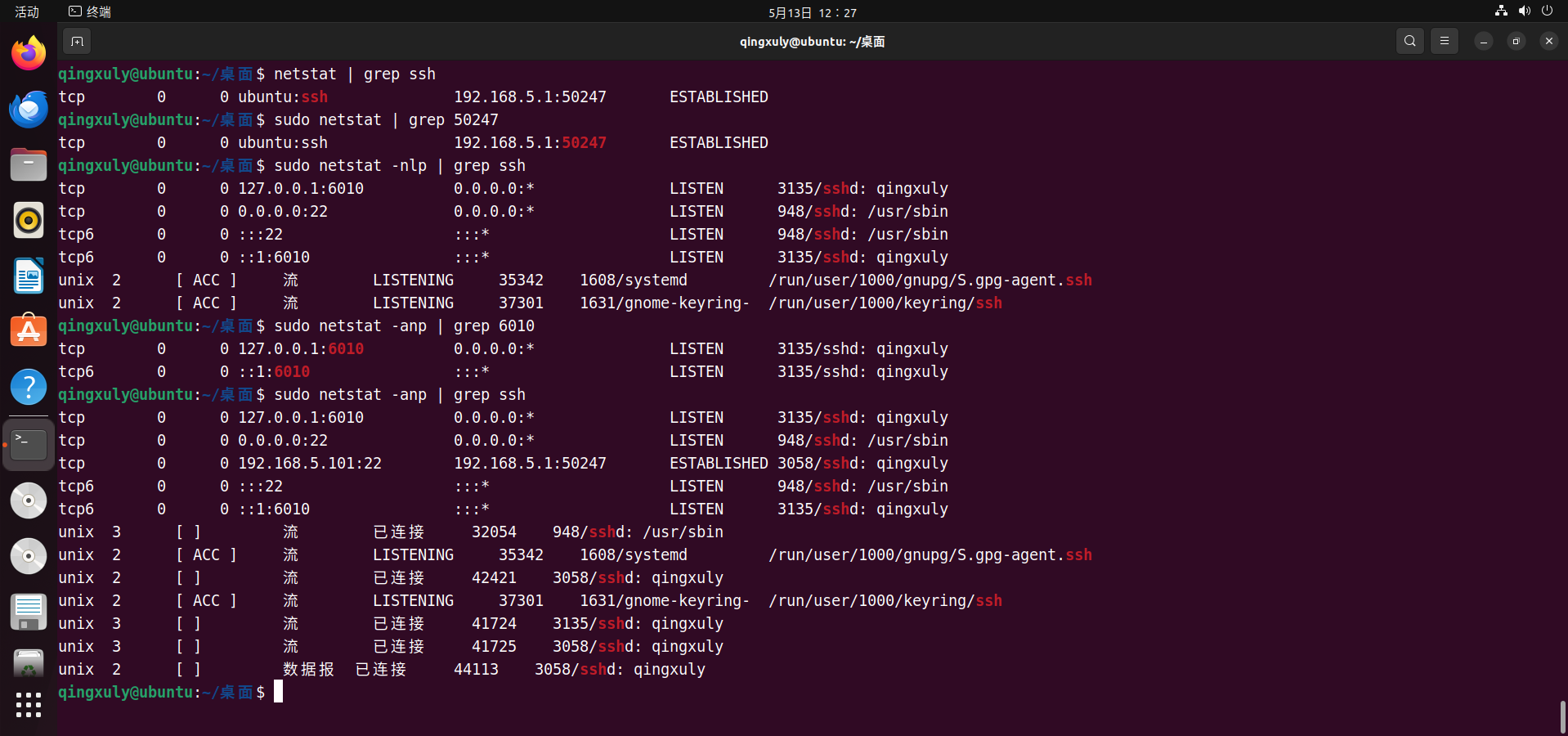Open a new terminal tab button
The height and width of the screenshot is (736, 1568).
coord(77,41)
